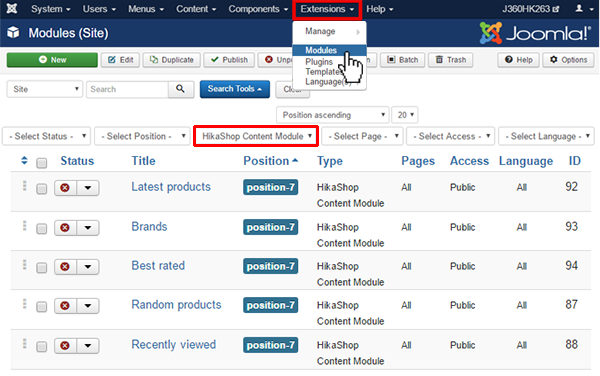The image size is (600, 376).
Task: Open the user account icon menu
Action: [x=584, y=8]
